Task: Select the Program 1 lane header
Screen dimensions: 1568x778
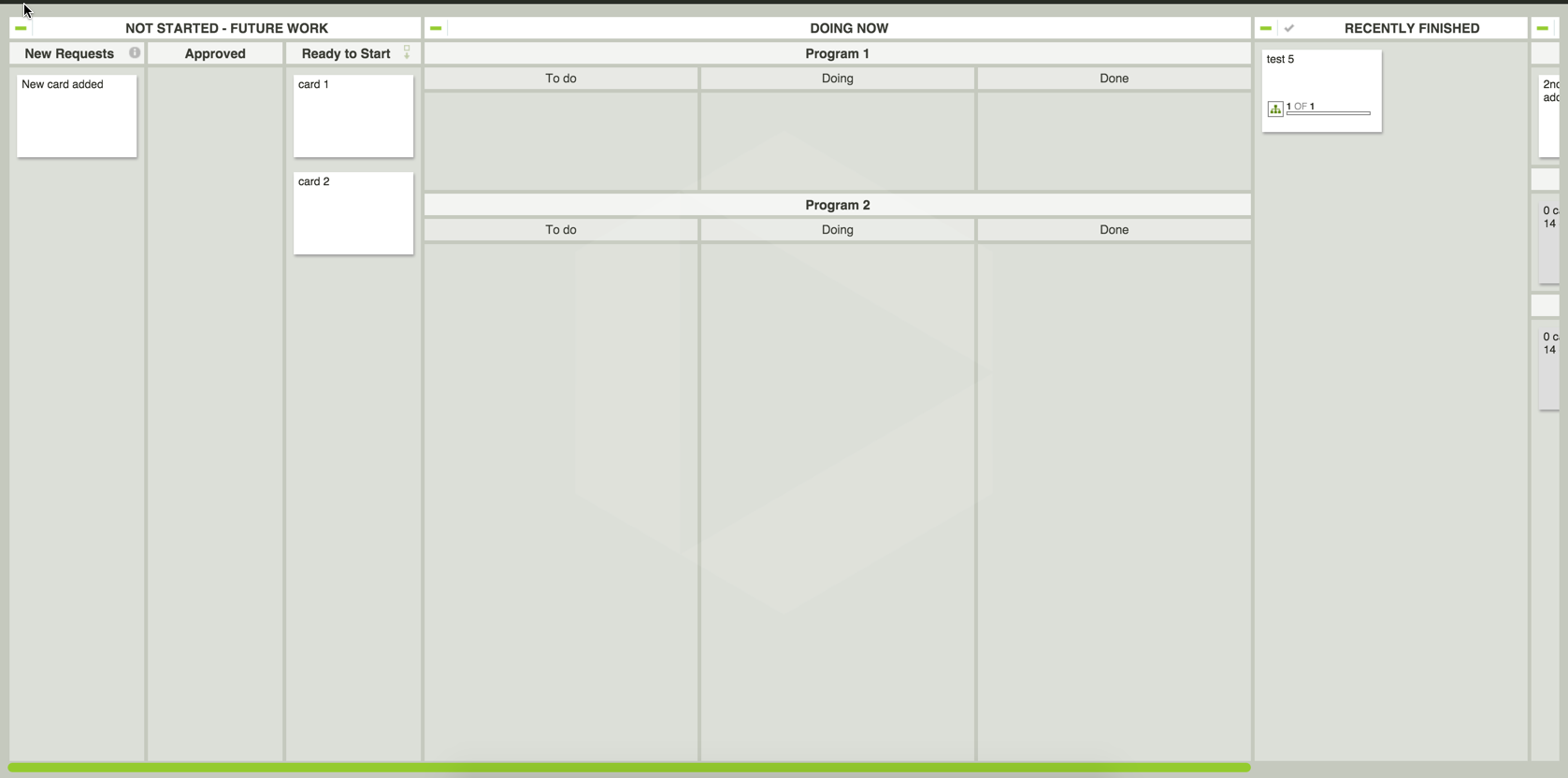Action: click(838, 53)
